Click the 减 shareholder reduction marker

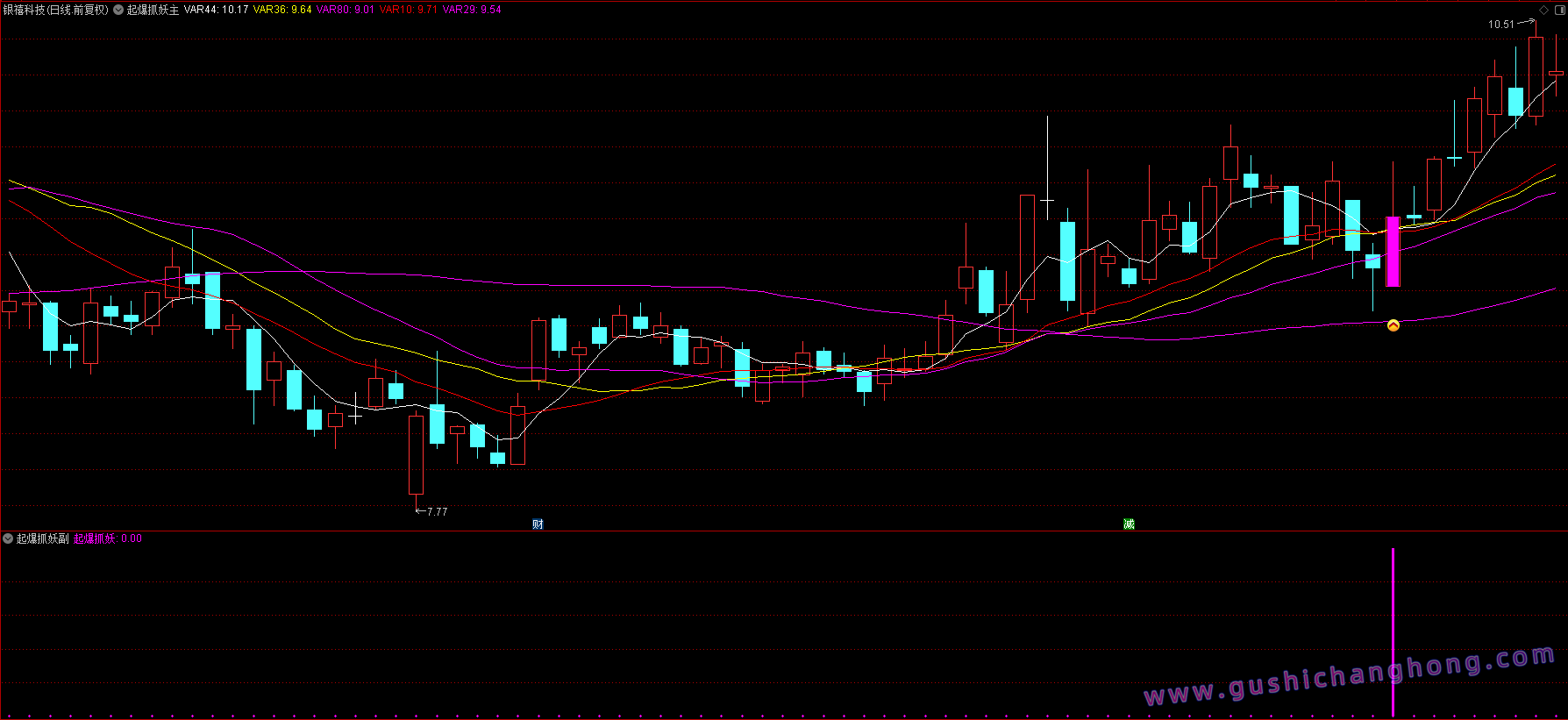tap(1129, 524)
